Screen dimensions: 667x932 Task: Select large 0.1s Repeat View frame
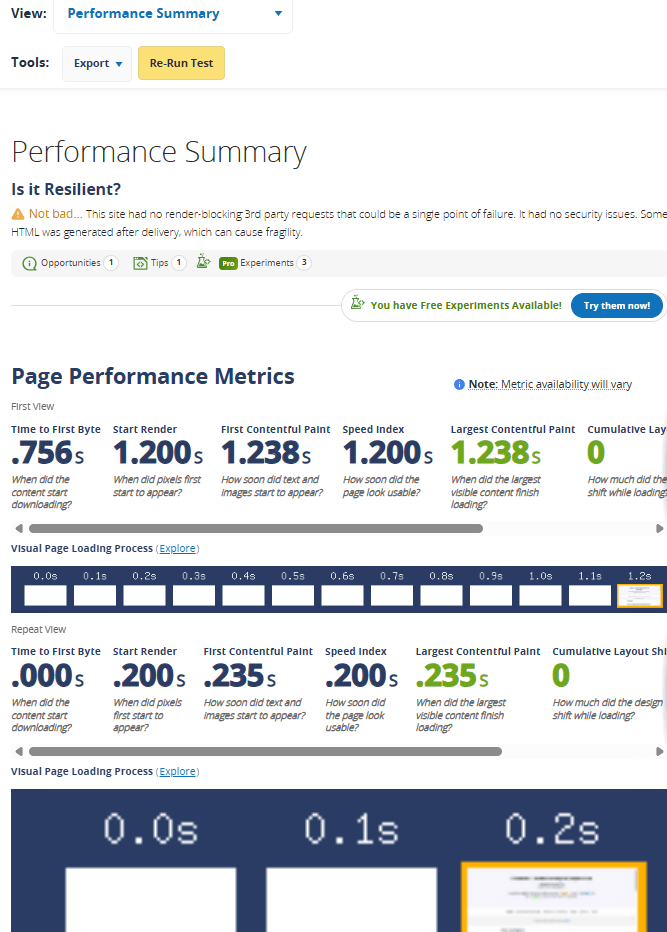pyautogui.click(x=351, y=899)
